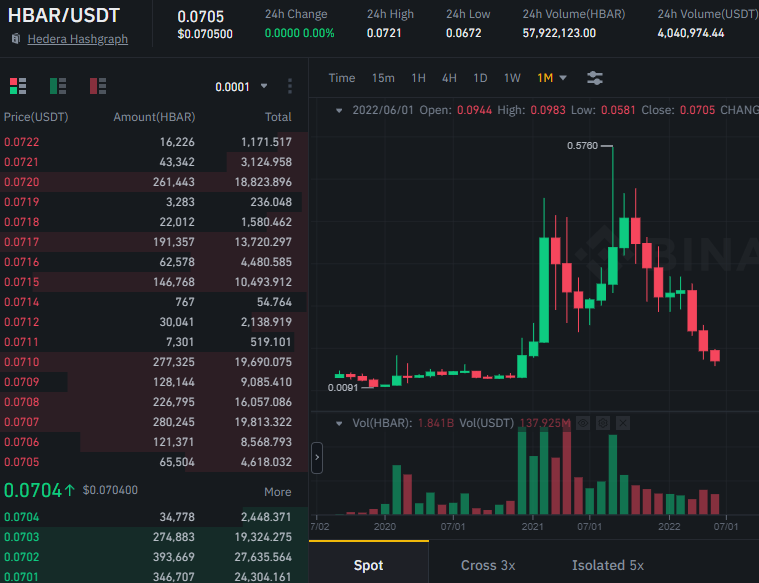Collapse the candle OHLC info arrow
Viewport: 759px width, 583px height.
point(339,110)
